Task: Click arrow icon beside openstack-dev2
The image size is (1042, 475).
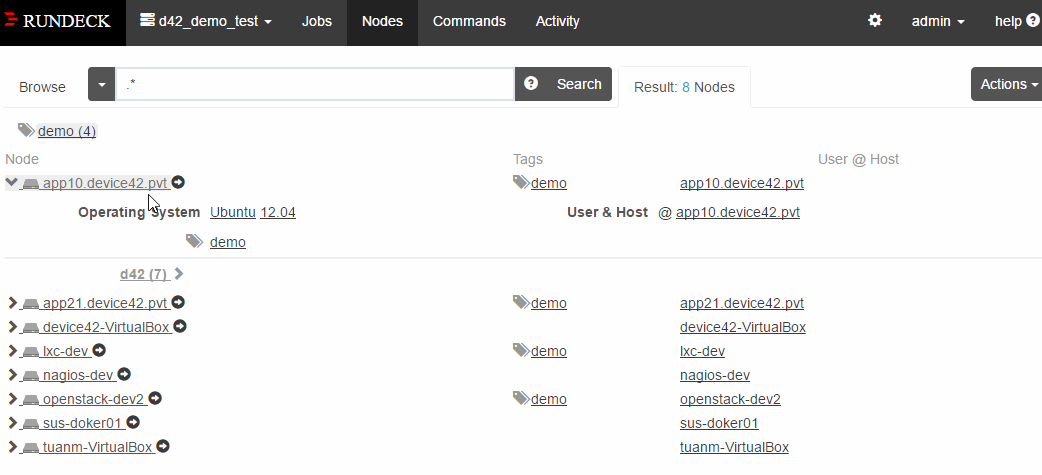Action: [x=155, y=399]
